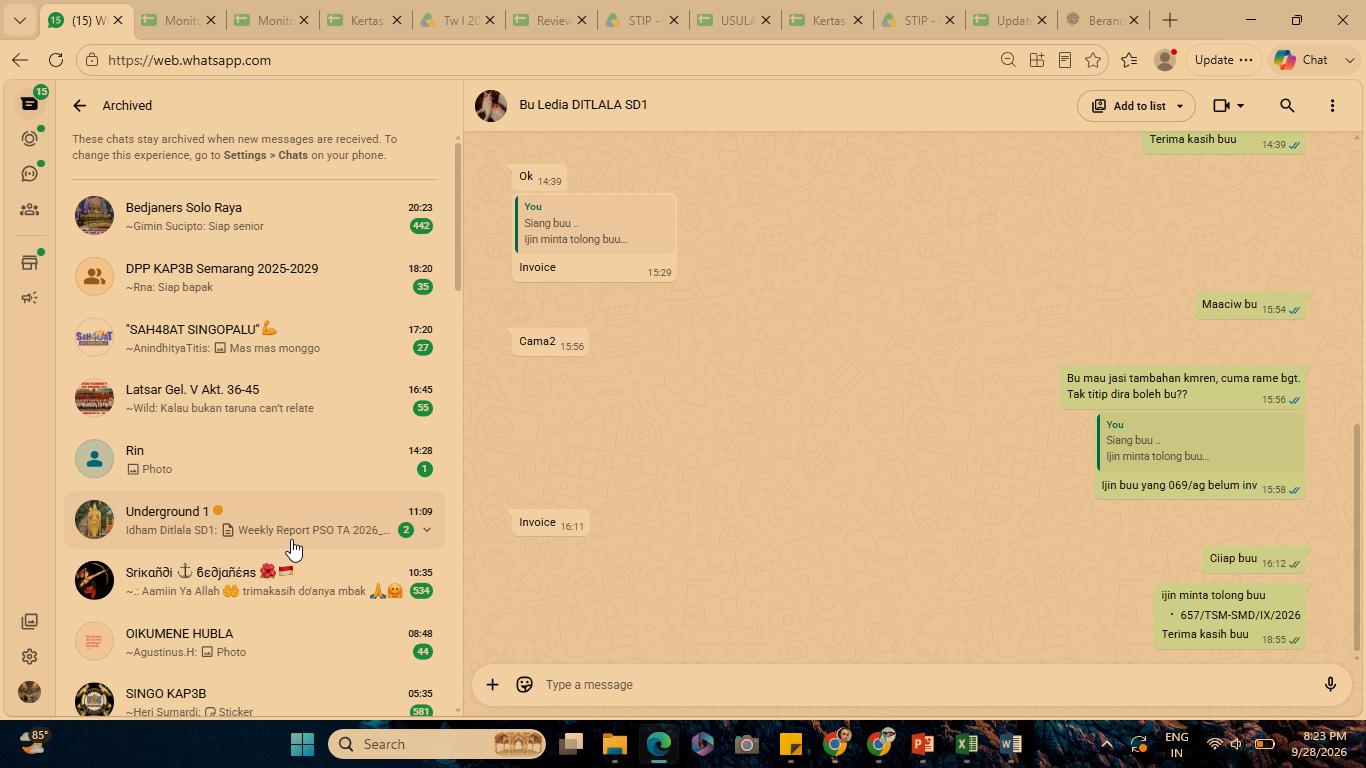The image size is (1366, 768).
Task: Open the emoji and sticker picker
Action: click(x=524, y=685)
